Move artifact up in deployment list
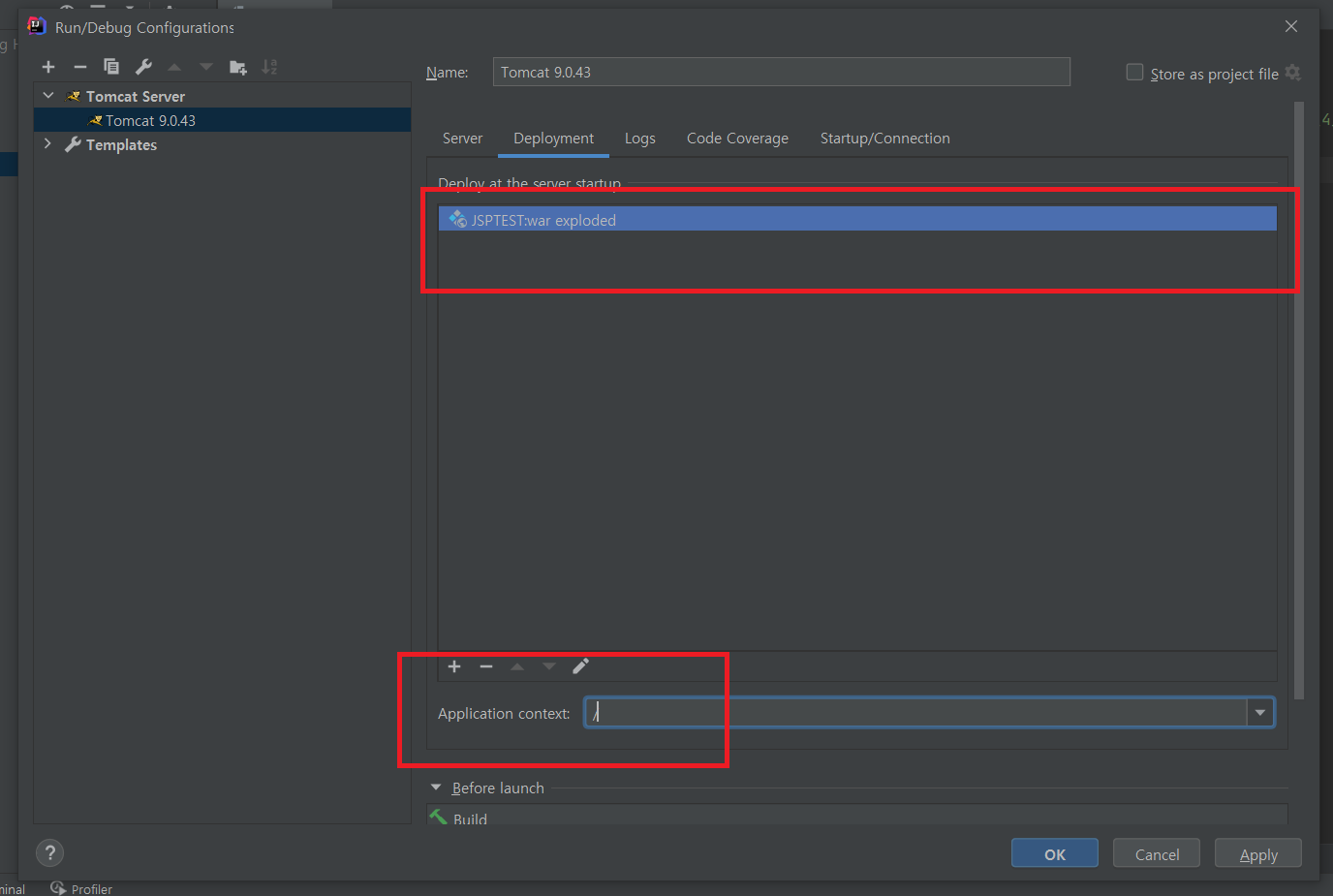This screenshot has height=896, width=1333. 517,666
